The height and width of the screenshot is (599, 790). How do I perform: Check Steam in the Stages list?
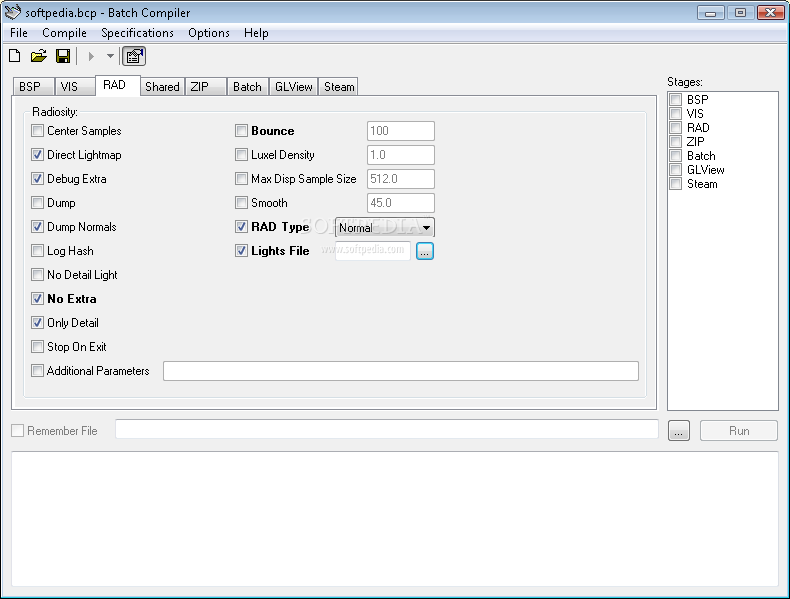click(x=676, y=184)
